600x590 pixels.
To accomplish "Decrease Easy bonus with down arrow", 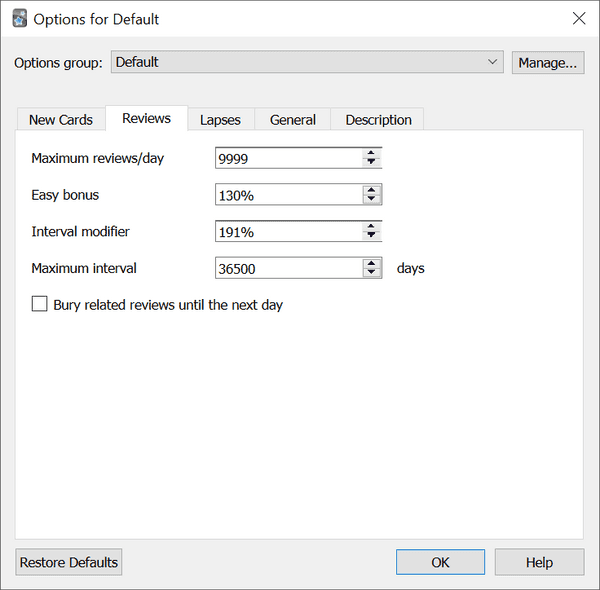I will click(x=371, y=200).
